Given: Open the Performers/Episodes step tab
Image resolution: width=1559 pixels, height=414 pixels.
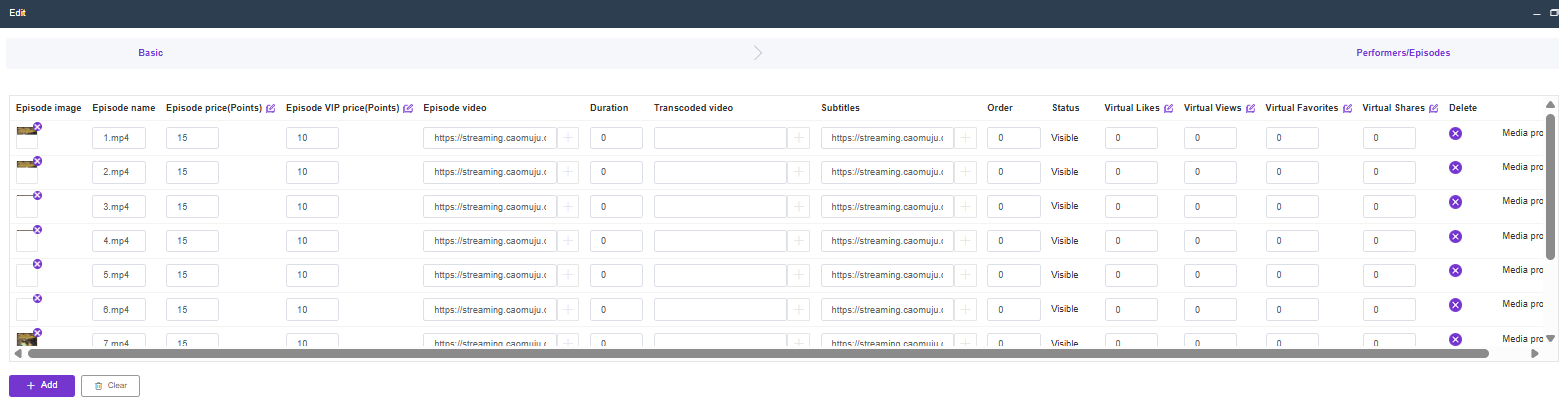Looking at the screenshot, I should (1402, 53).
